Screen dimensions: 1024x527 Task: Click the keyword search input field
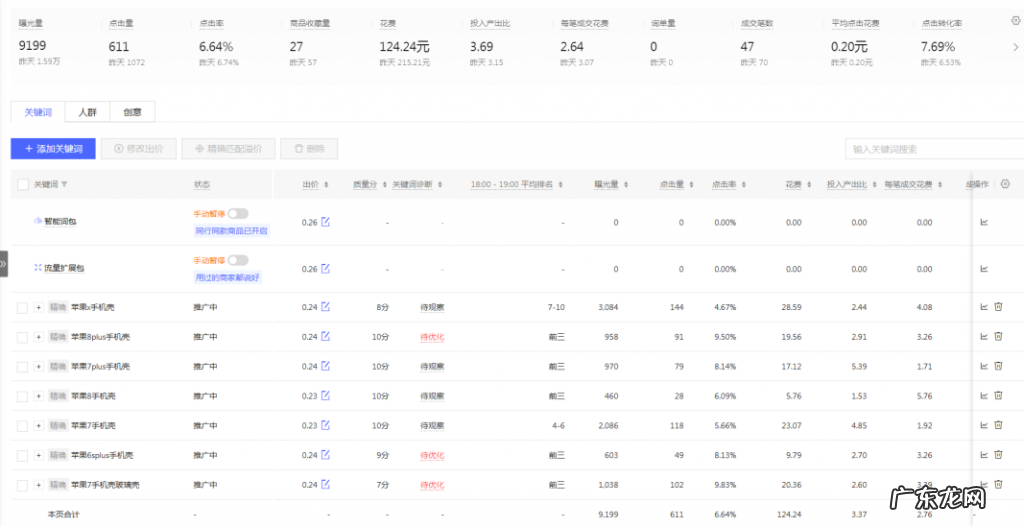927,149
